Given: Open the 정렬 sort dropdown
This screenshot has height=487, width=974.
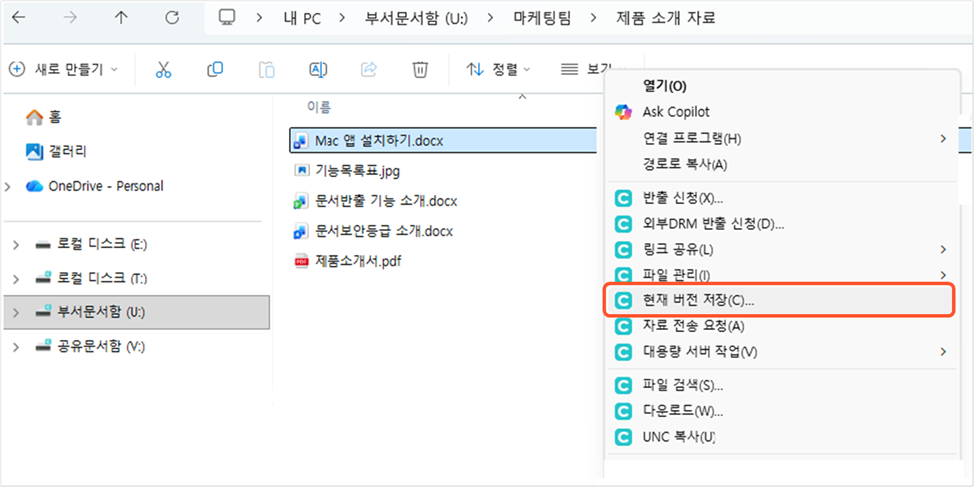Looking at the screenshot, I should tap(498, 69).
